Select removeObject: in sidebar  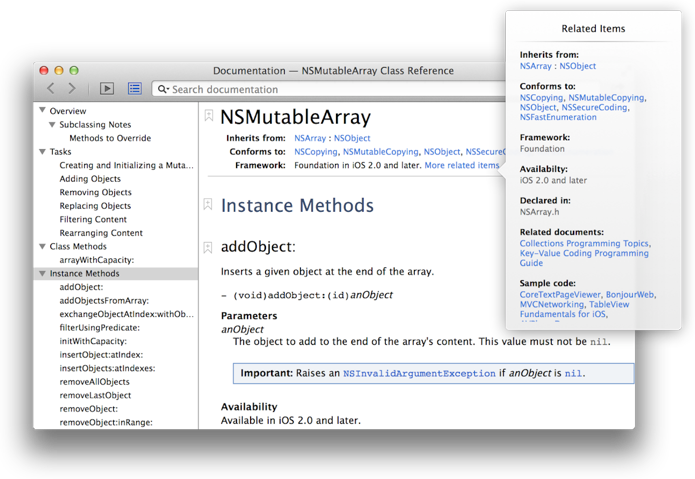[89, 409]
